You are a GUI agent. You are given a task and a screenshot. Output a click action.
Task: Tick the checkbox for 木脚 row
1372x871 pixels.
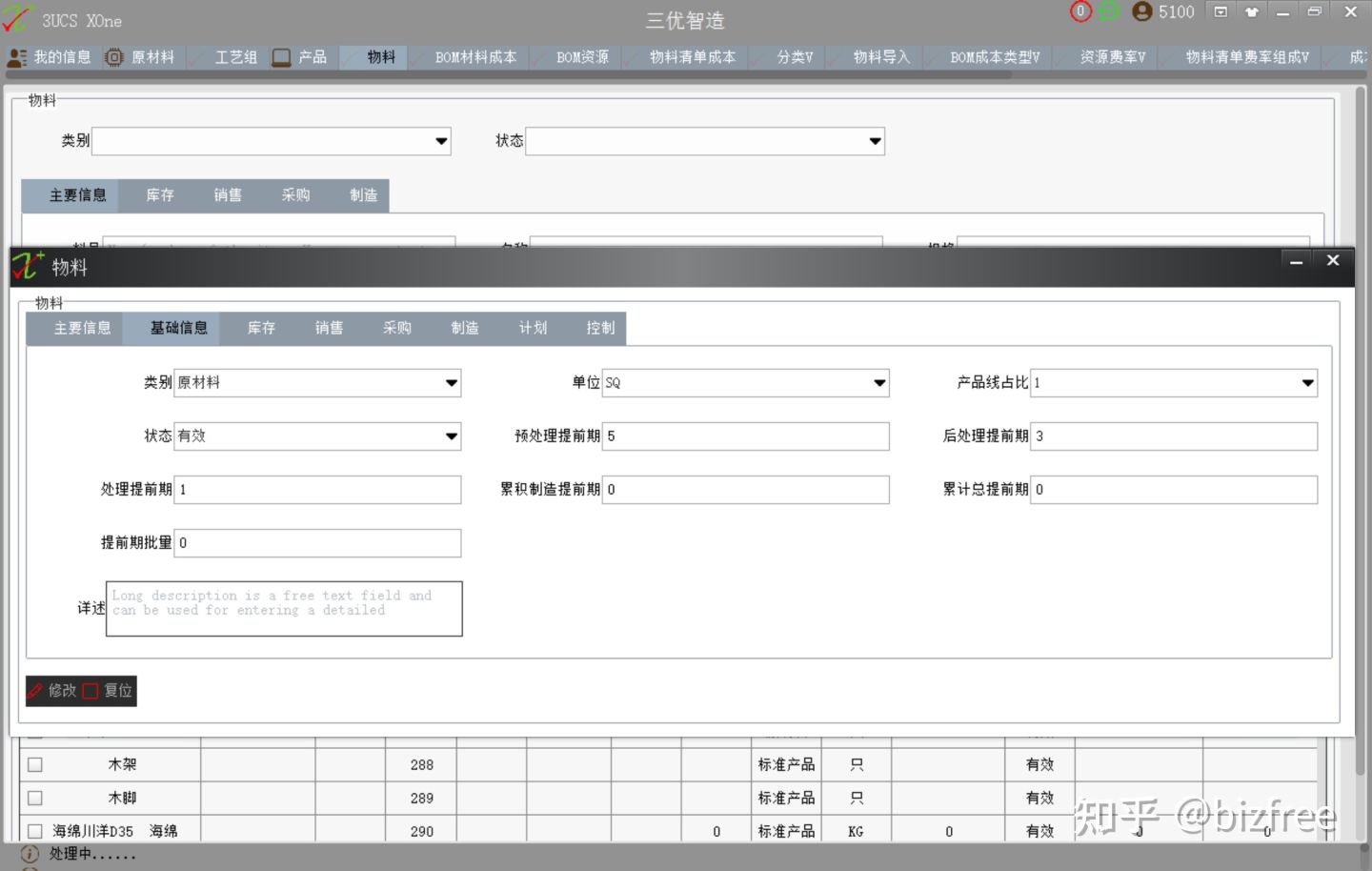(35, 798)
